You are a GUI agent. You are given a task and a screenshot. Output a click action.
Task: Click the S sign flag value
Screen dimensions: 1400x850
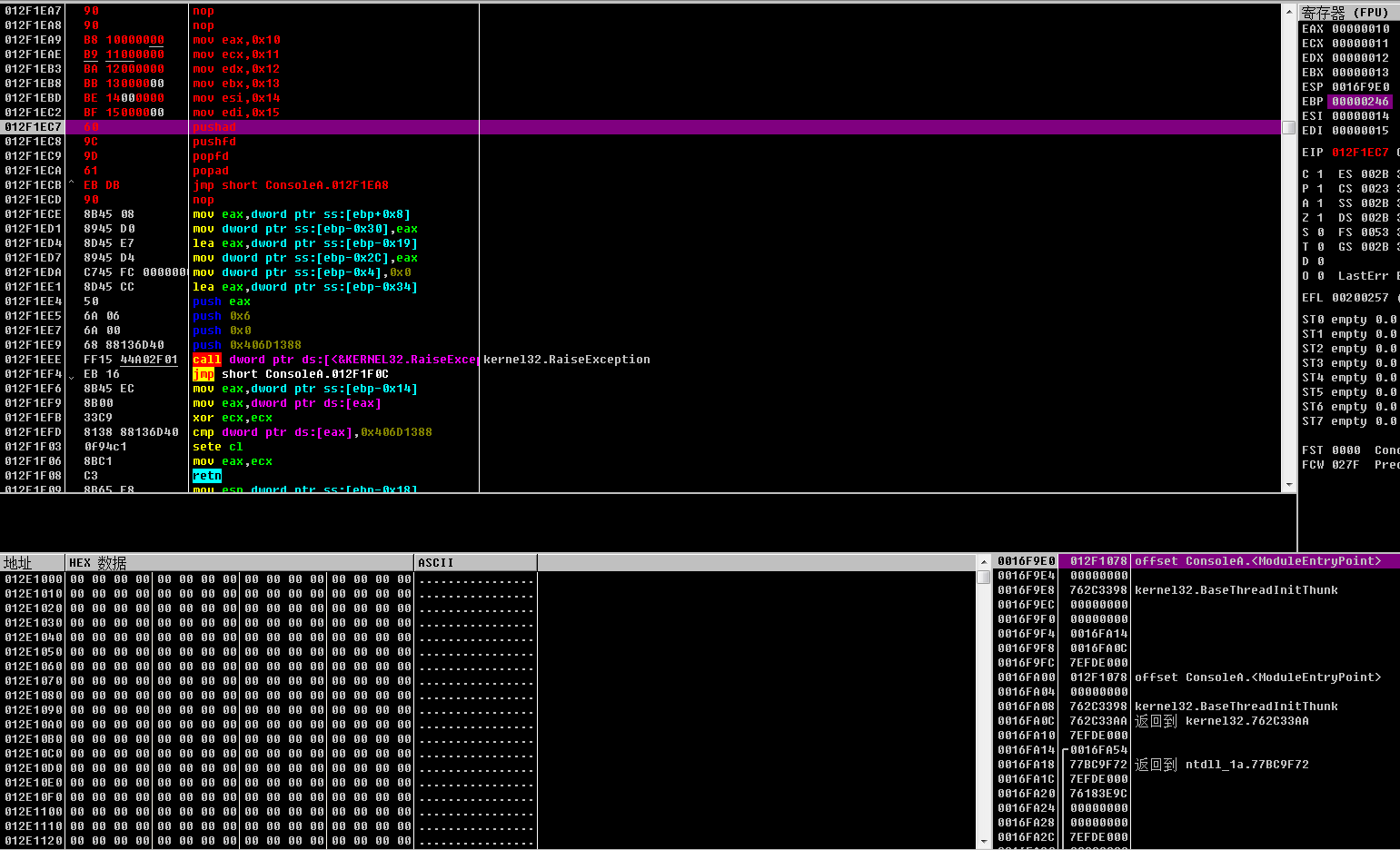pos(1320,232)
